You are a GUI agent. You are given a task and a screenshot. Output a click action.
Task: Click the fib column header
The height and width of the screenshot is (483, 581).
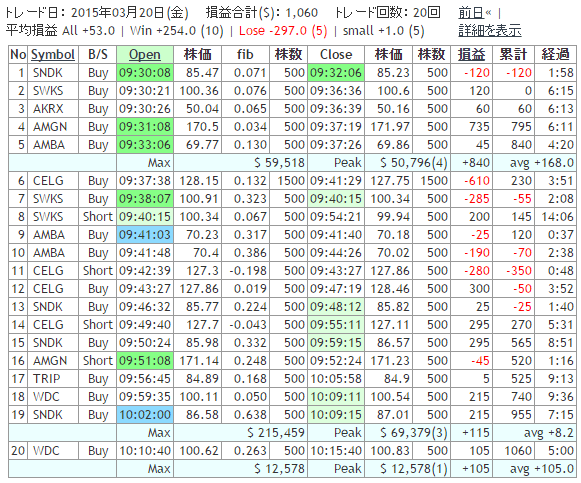[x=245, y=54]
